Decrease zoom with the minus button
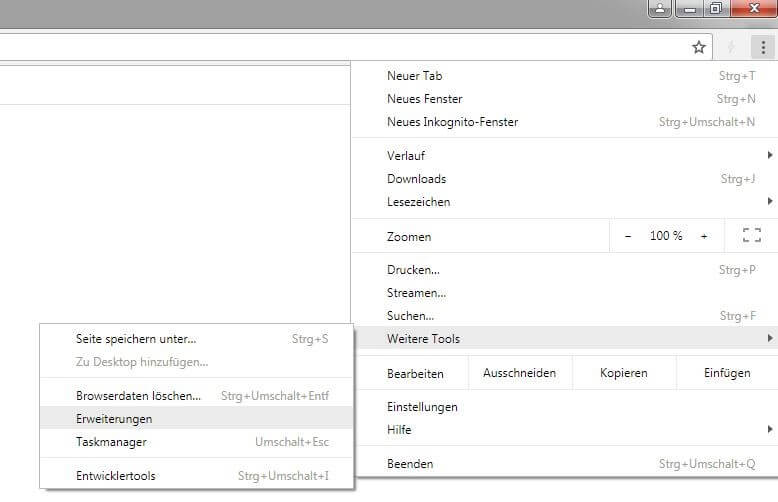778x502 pixels. pos(628,236)
